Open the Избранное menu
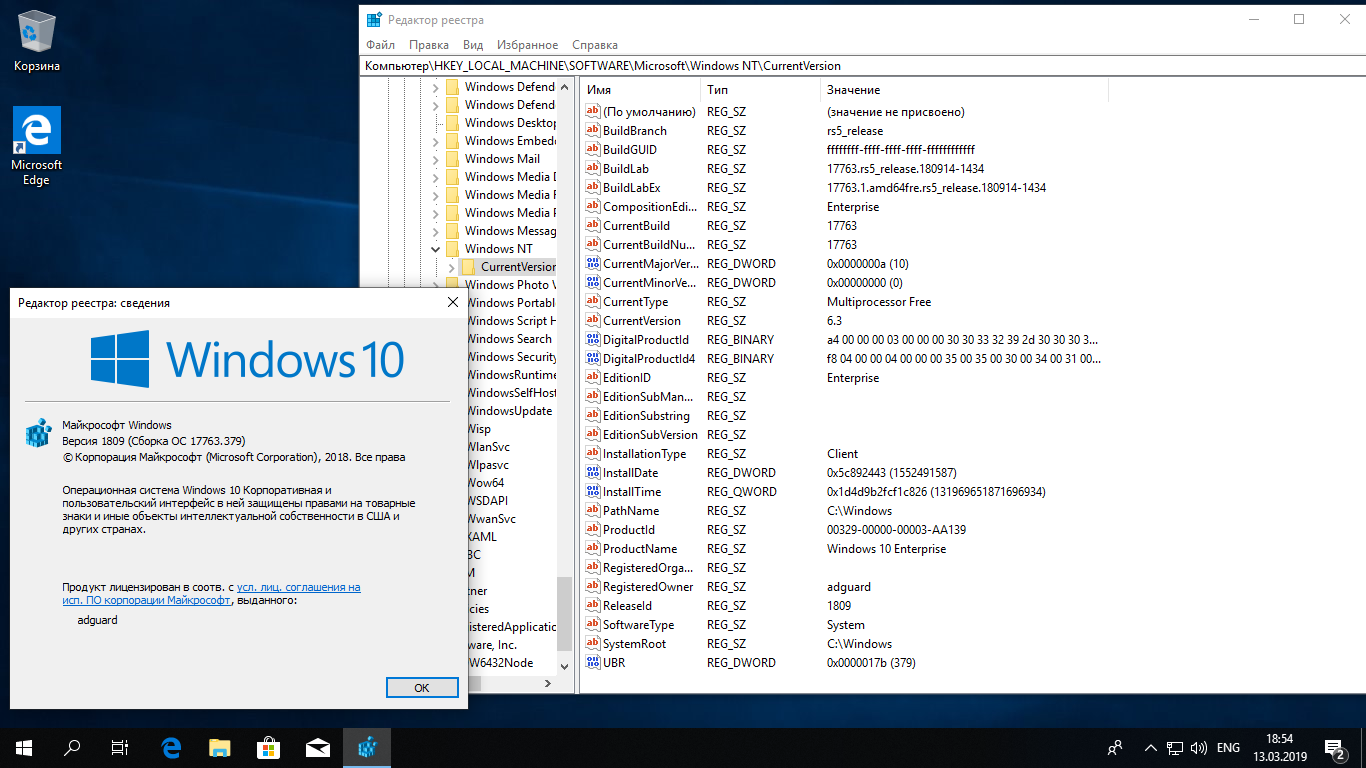Viewport: 1366px width, 768px height. point(526,45)
